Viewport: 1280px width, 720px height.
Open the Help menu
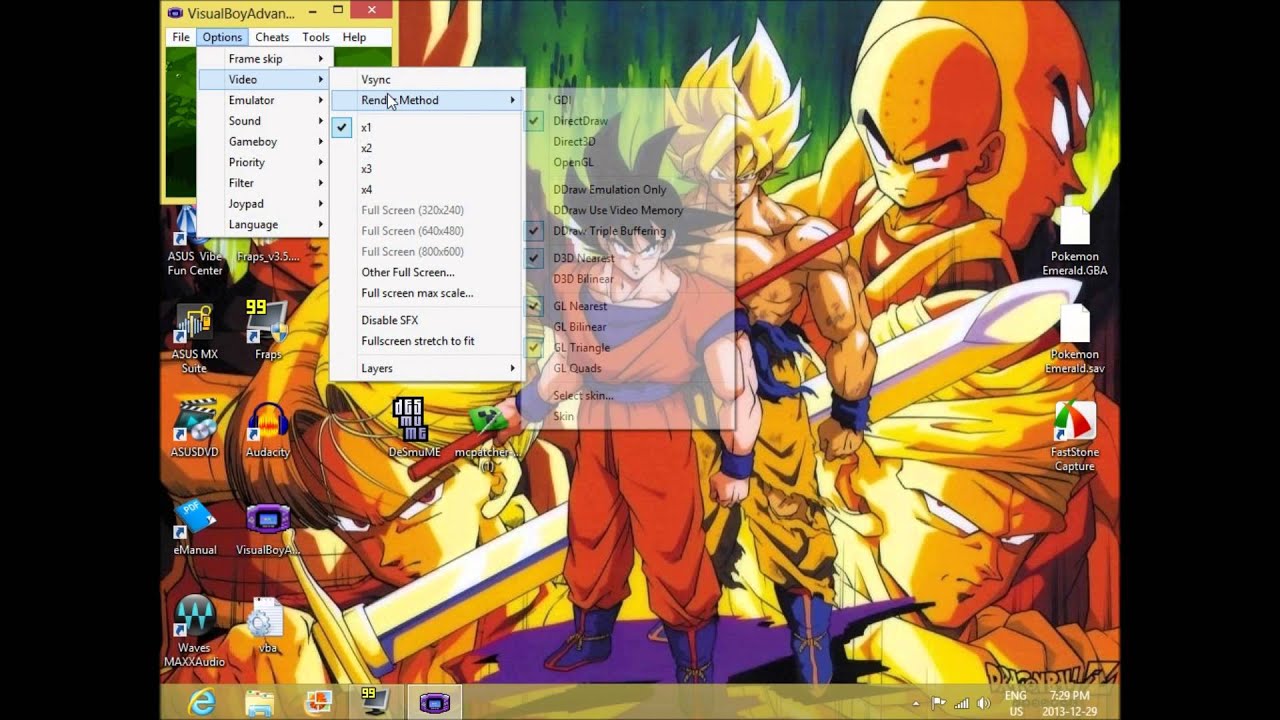[x=354, y=37]
